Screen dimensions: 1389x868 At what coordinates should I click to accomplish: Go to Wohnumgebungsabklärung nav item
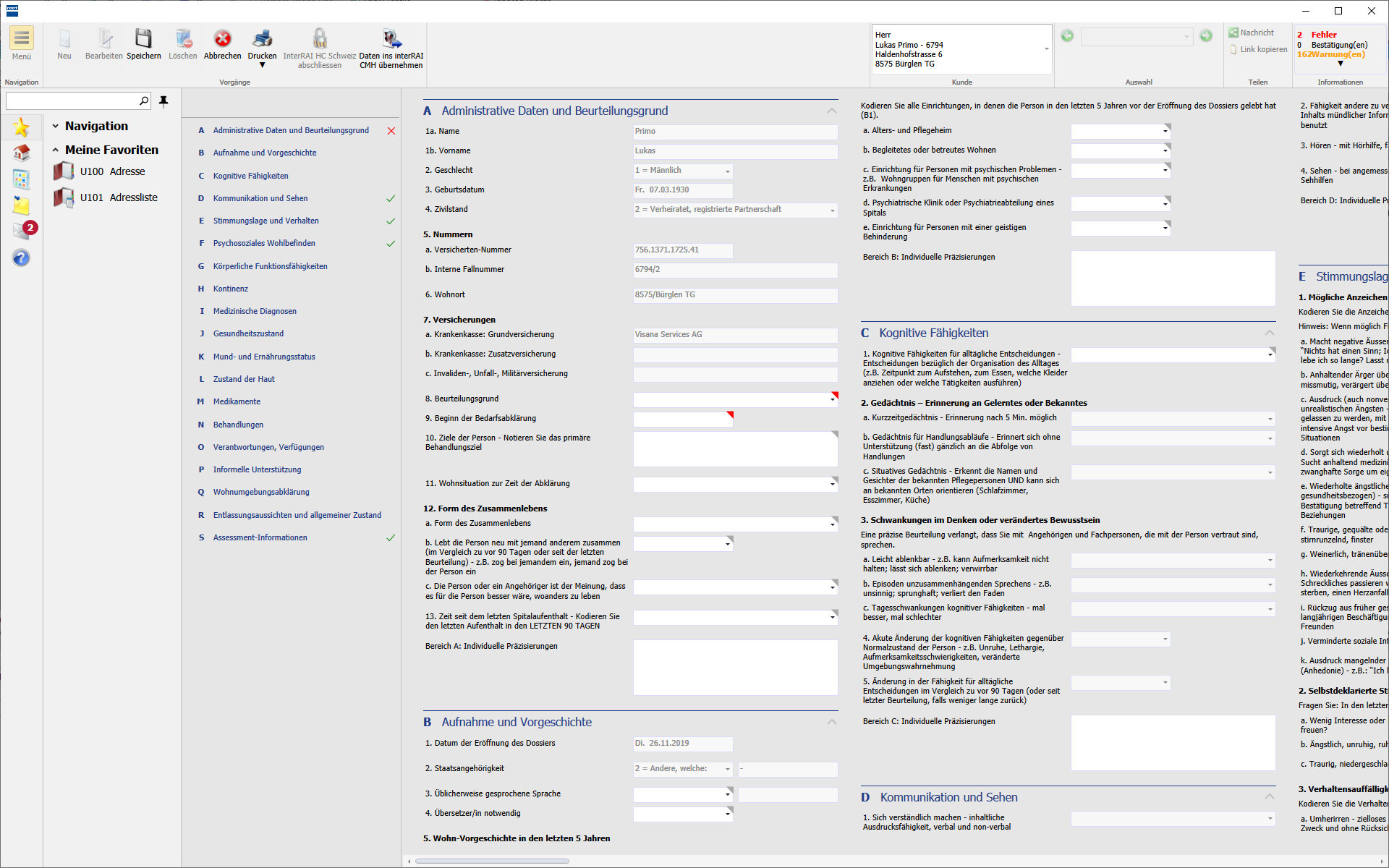tap(261, 492)
